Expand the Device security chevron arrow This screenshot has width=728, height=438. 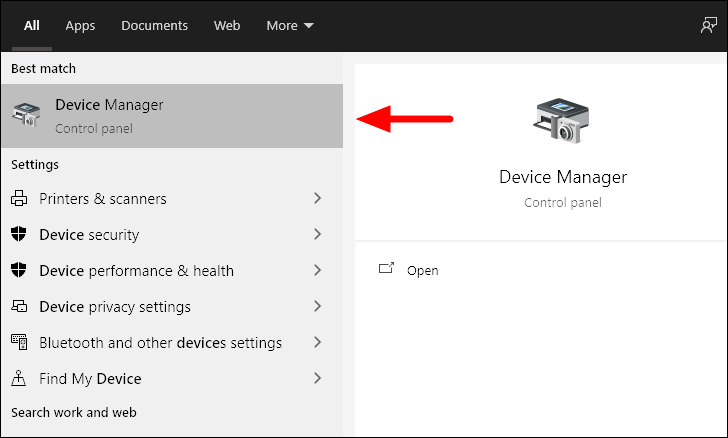click(317, 235)
